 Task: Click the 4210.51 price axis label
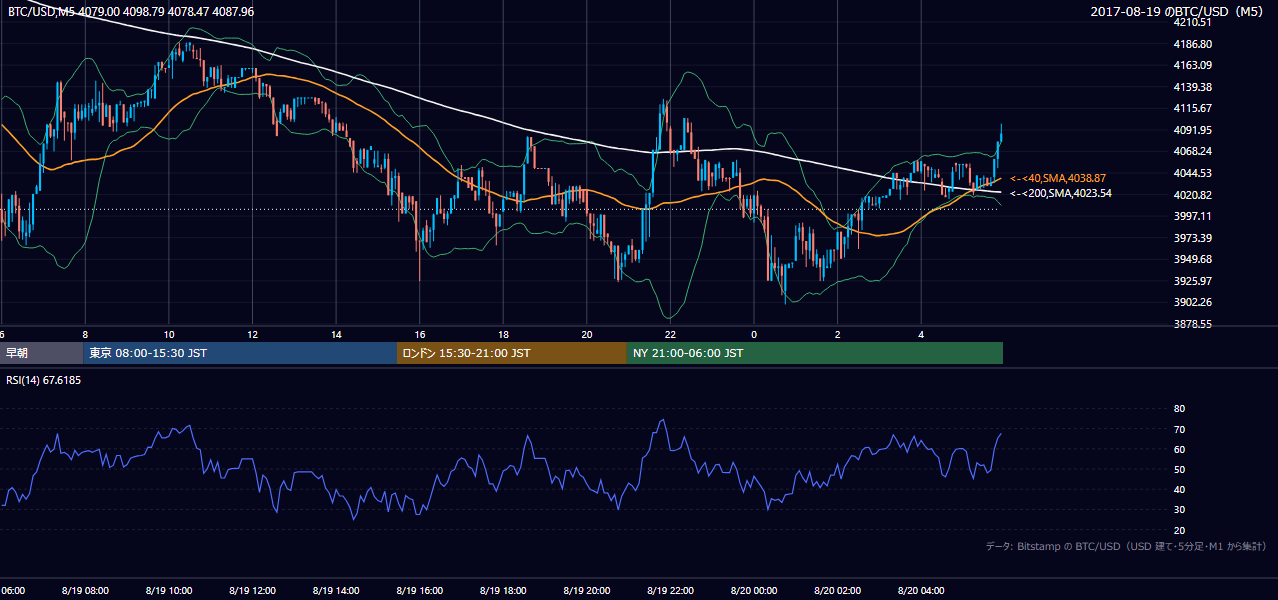[1193, 22]
